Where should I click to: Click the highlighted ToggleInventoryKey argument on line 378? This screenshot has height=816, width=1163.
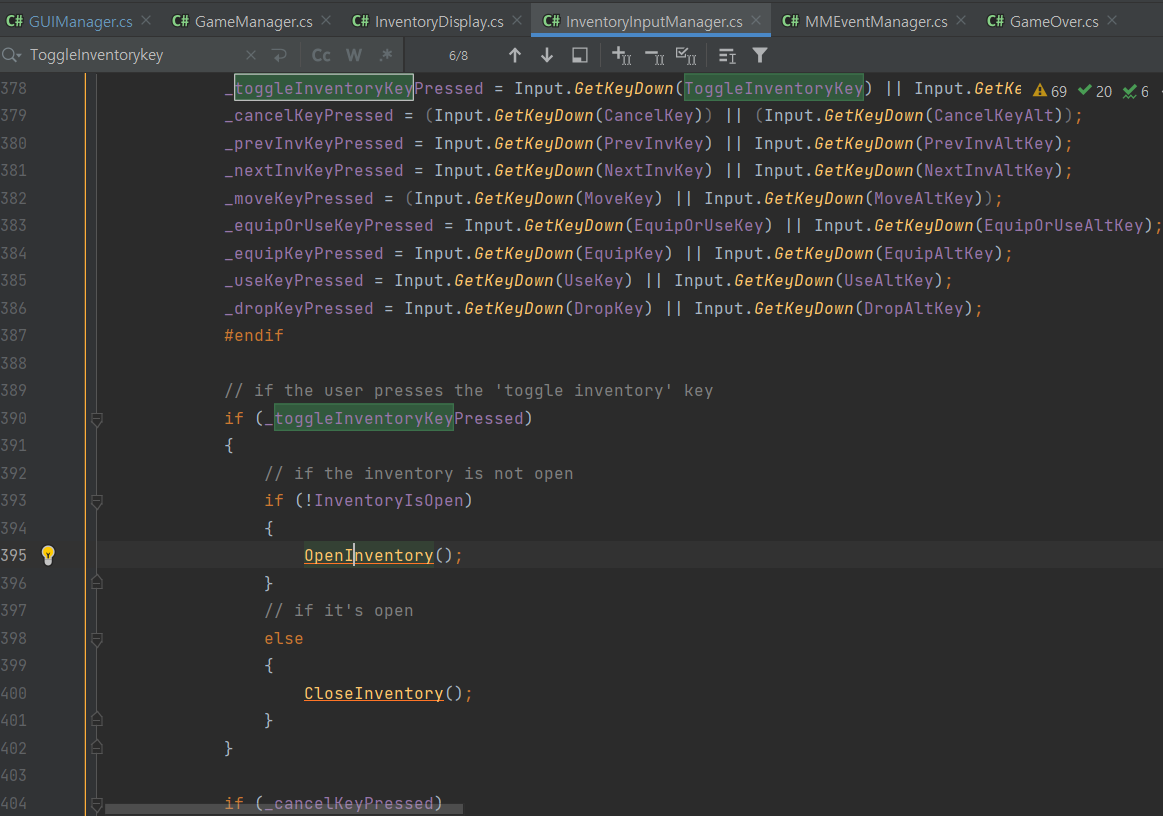774,88
